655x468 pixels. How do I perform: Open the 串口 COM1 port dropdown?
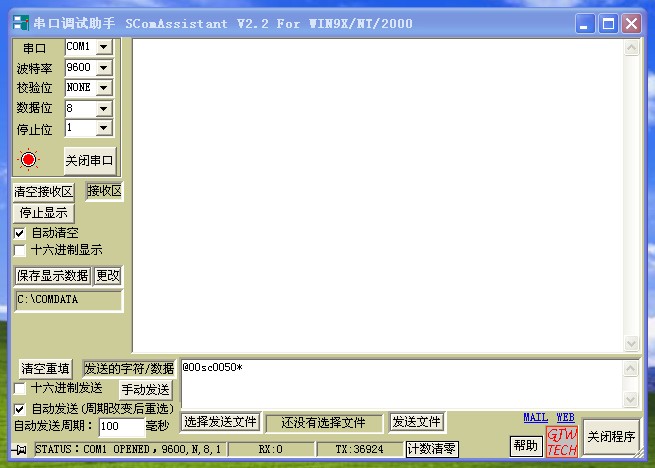104,47
